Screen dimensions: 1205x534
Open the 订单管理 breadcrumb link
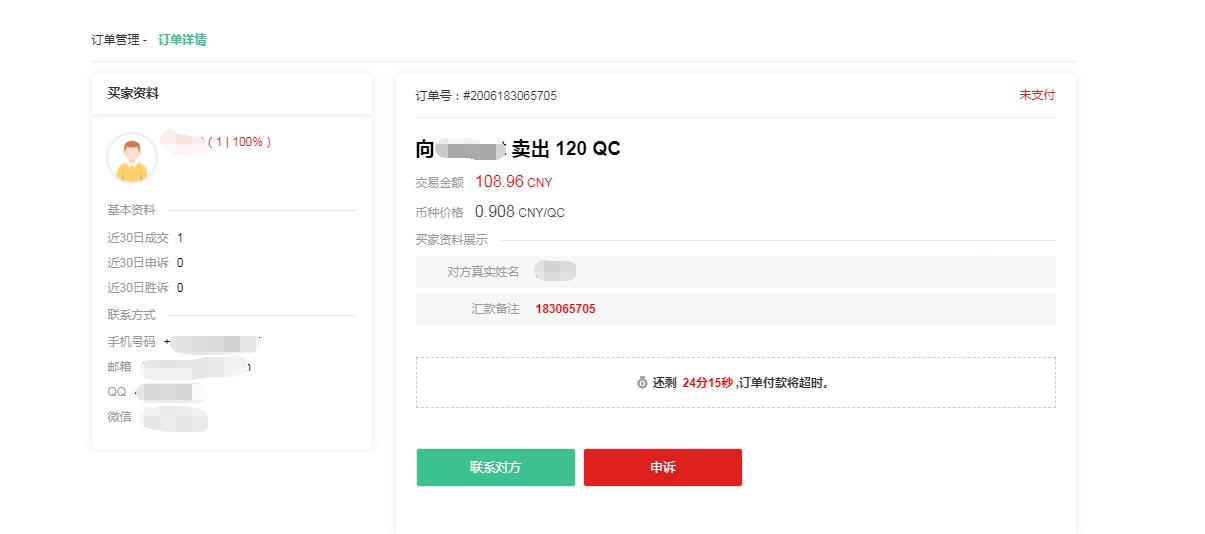coord(114,40)
